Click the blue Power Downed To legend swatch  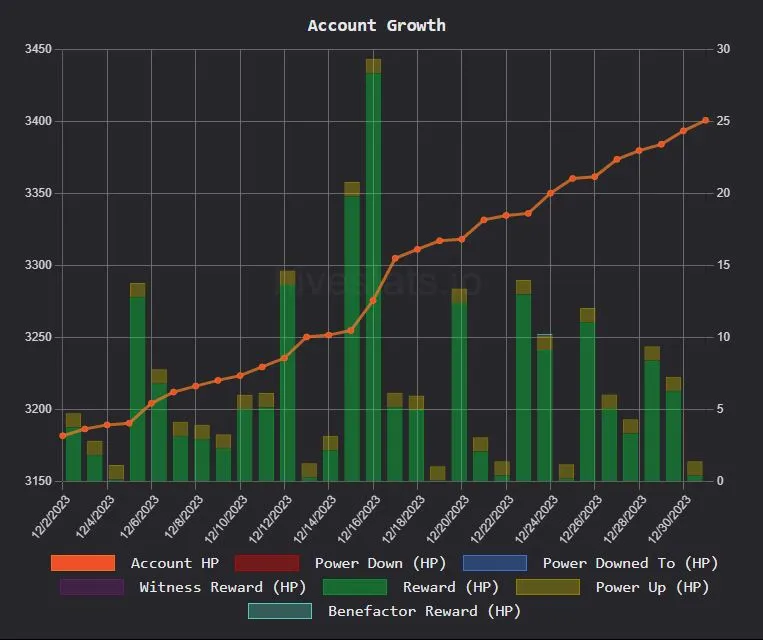495,563
